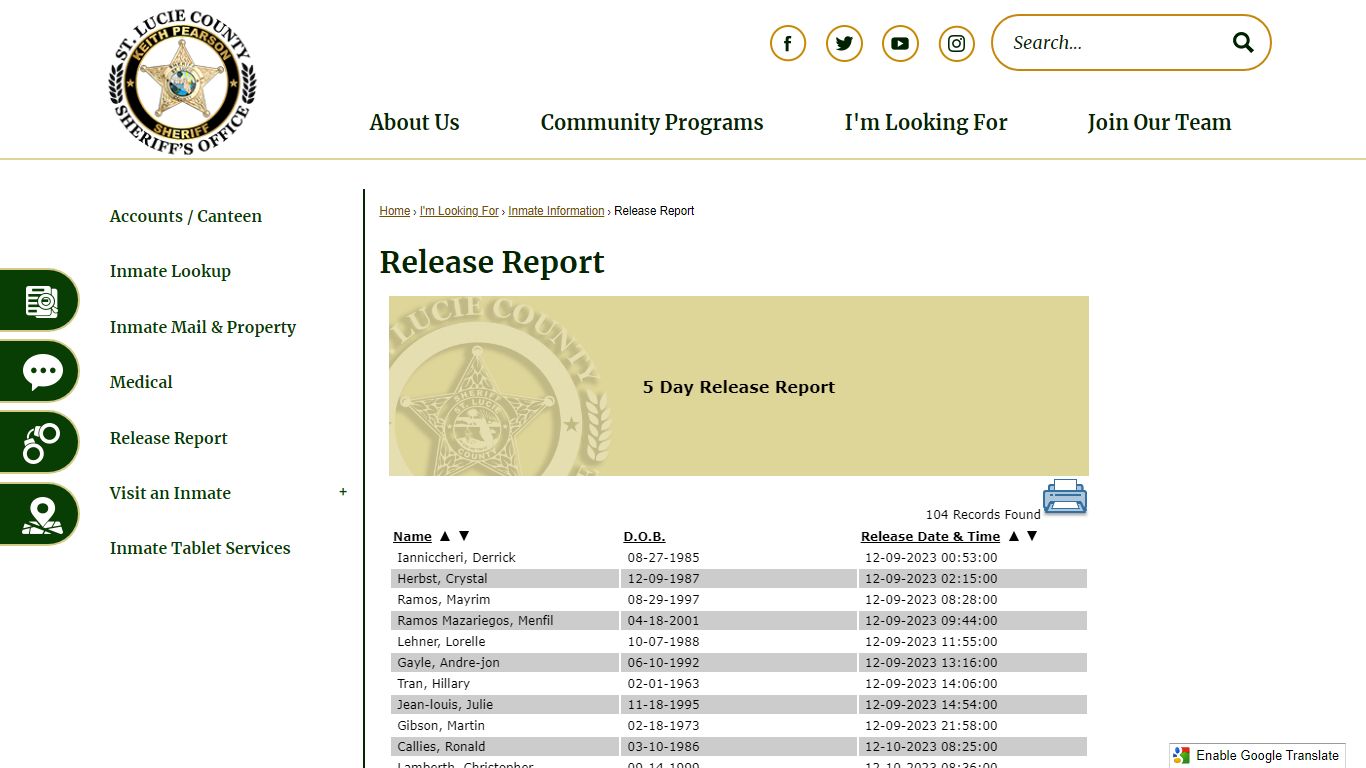The image size is (1366, 768).
Task: Select row Ianniccheri, Derrick
Action: (739, 558)
